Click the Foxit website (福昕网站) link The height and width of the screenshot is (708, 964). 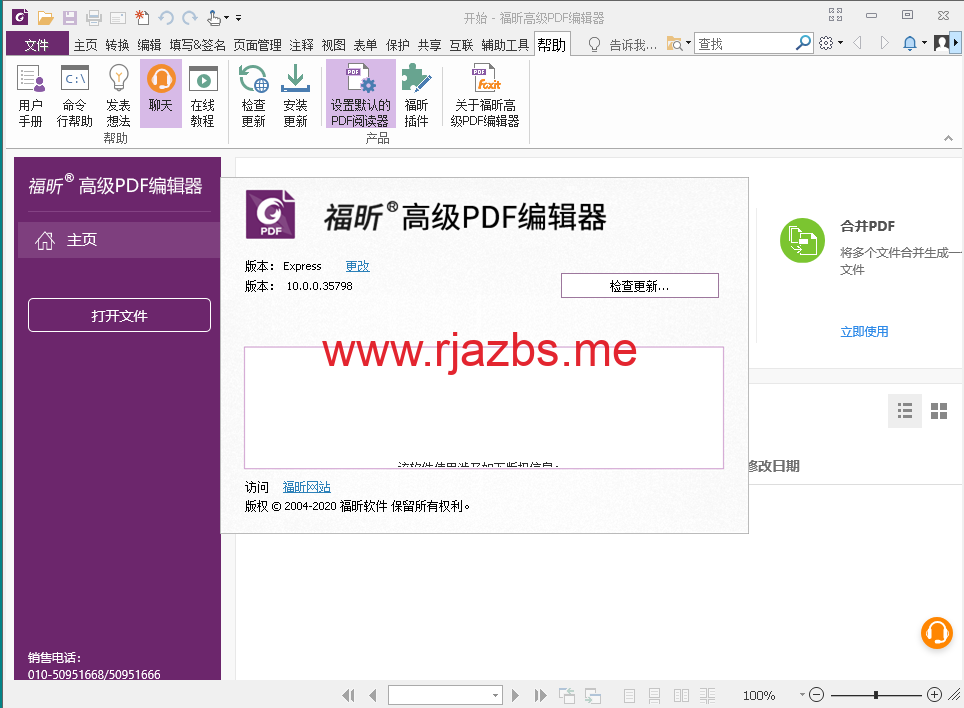click(x=307, y=487)
